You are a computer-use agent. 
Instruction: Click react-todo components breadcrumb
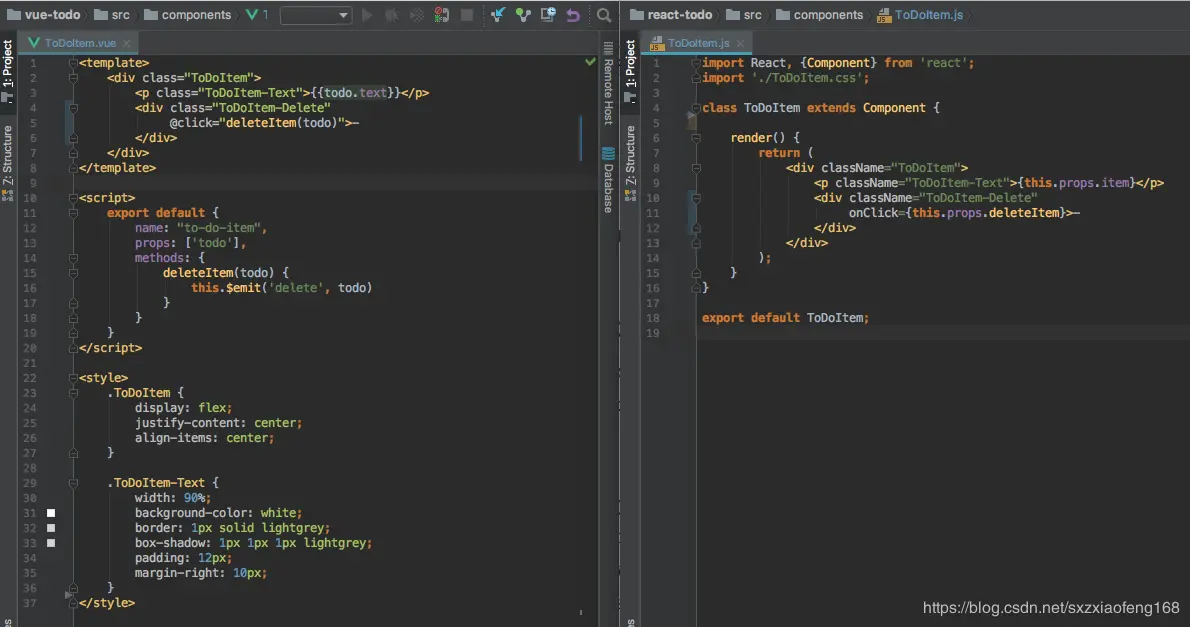tap(828, 15)
